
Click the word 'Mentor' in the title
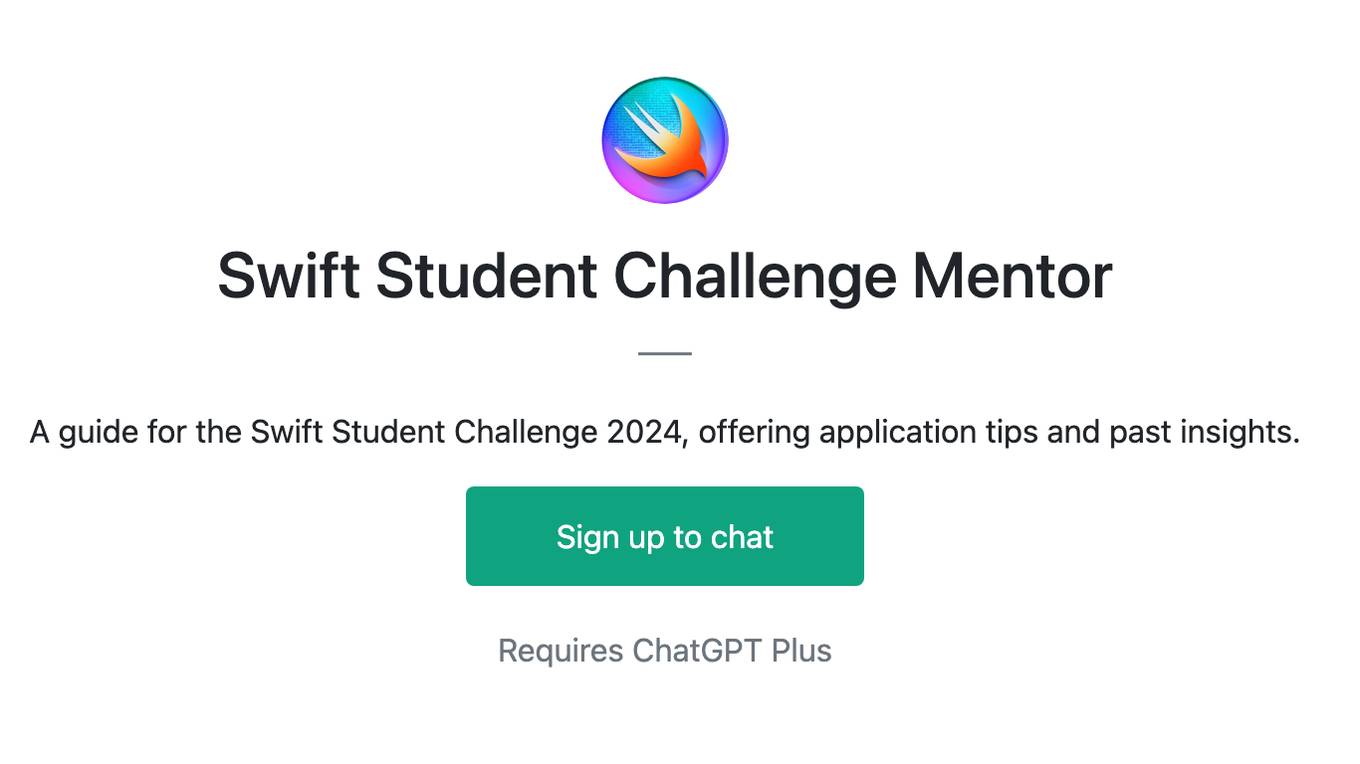(1012, 275)
